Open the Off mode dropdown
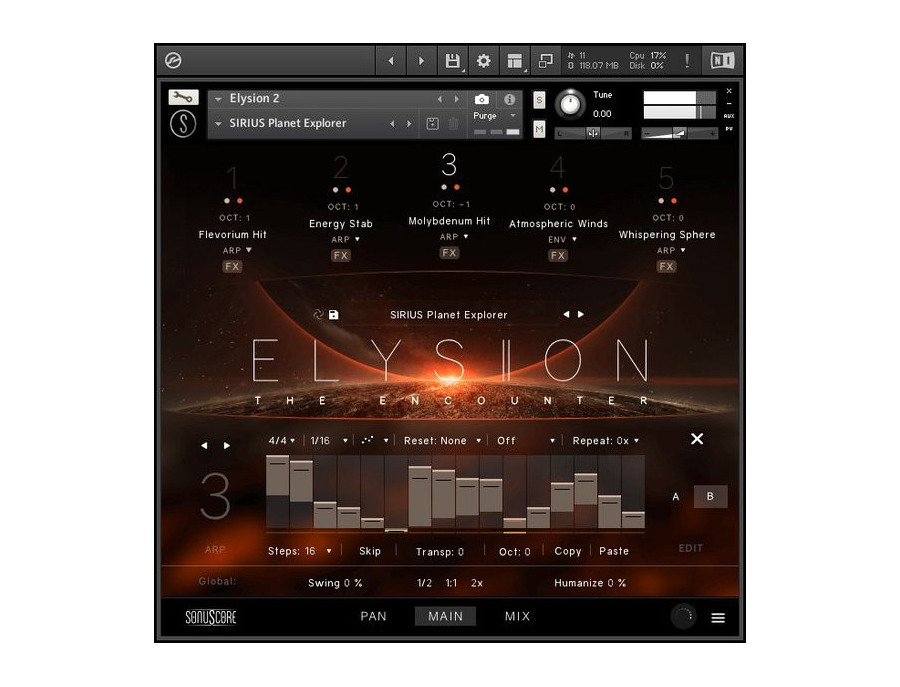This screenshot has width=900, height=687. (525, 440)
